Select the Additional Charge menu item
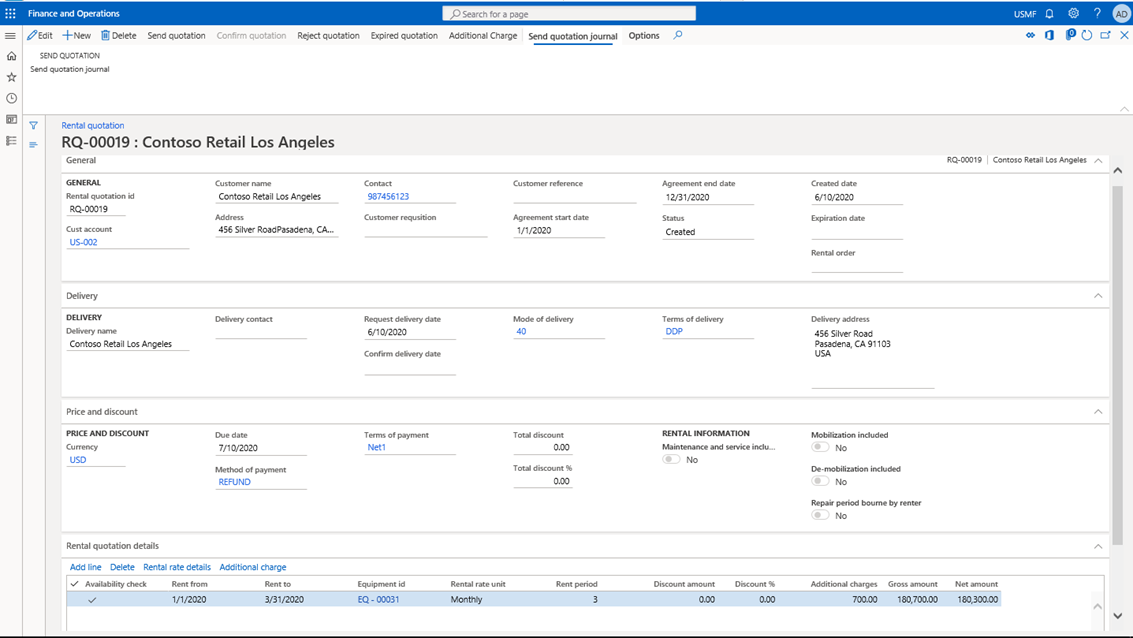Screen dimensions: 1133x638 [x=483, y=36]
